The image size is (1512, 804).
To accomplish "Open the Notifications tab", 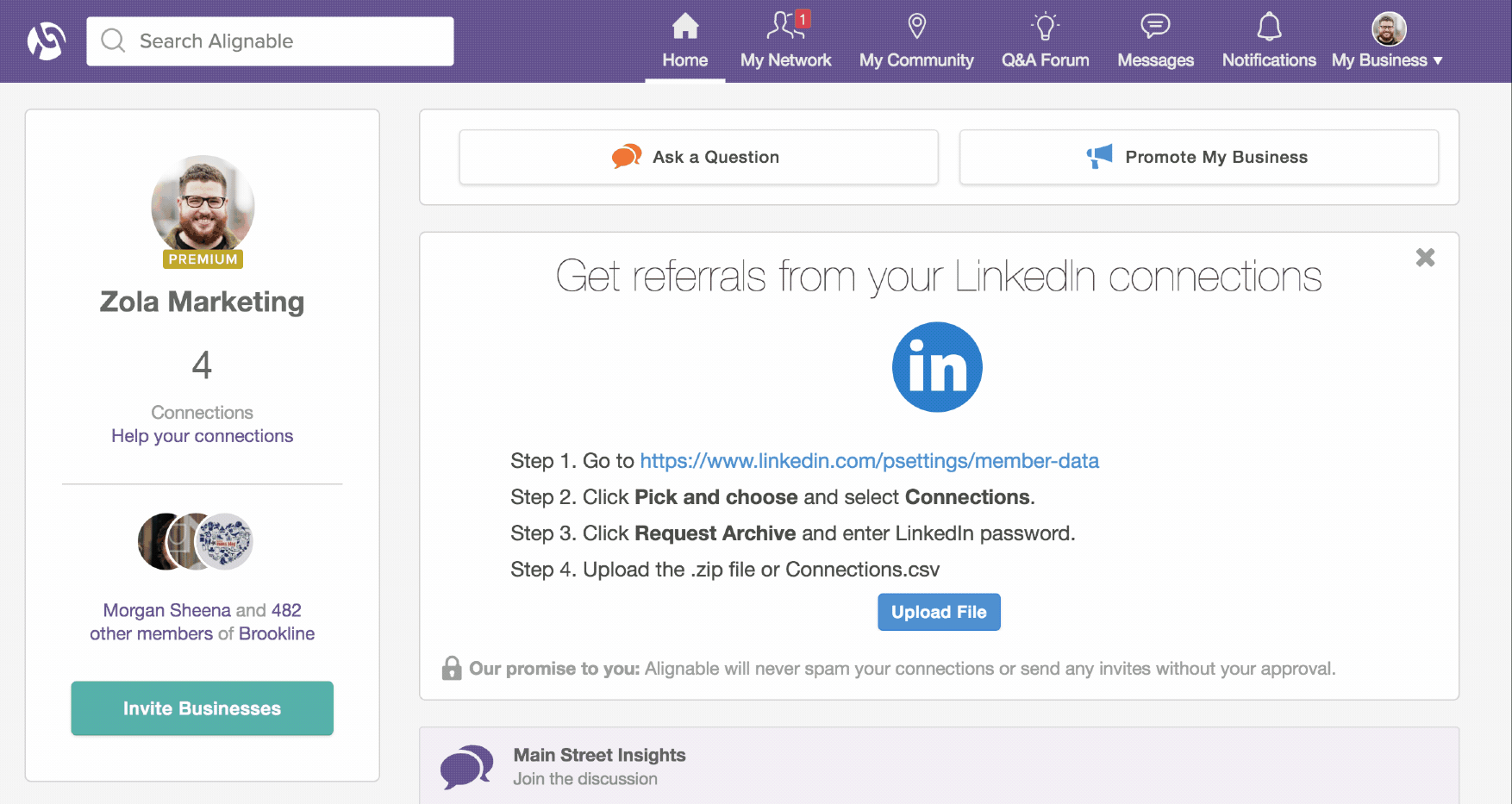I will tap(1269, 41).
